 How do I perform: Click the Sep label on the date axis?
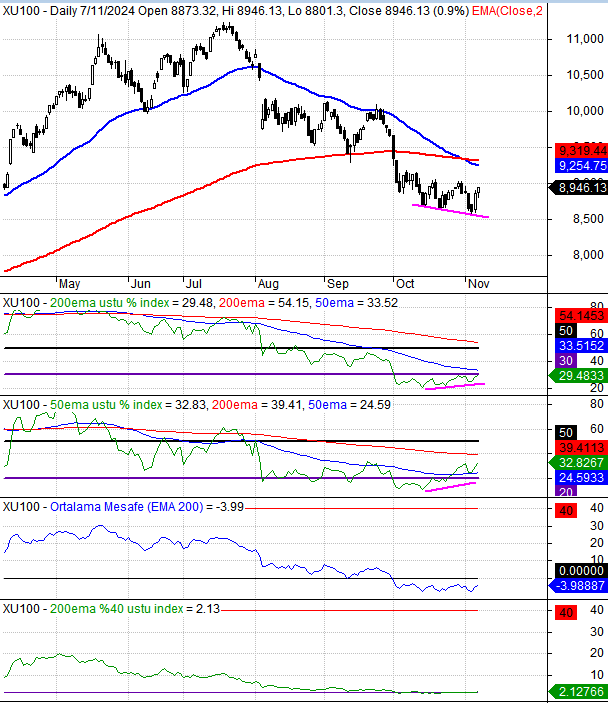[338, 284]
